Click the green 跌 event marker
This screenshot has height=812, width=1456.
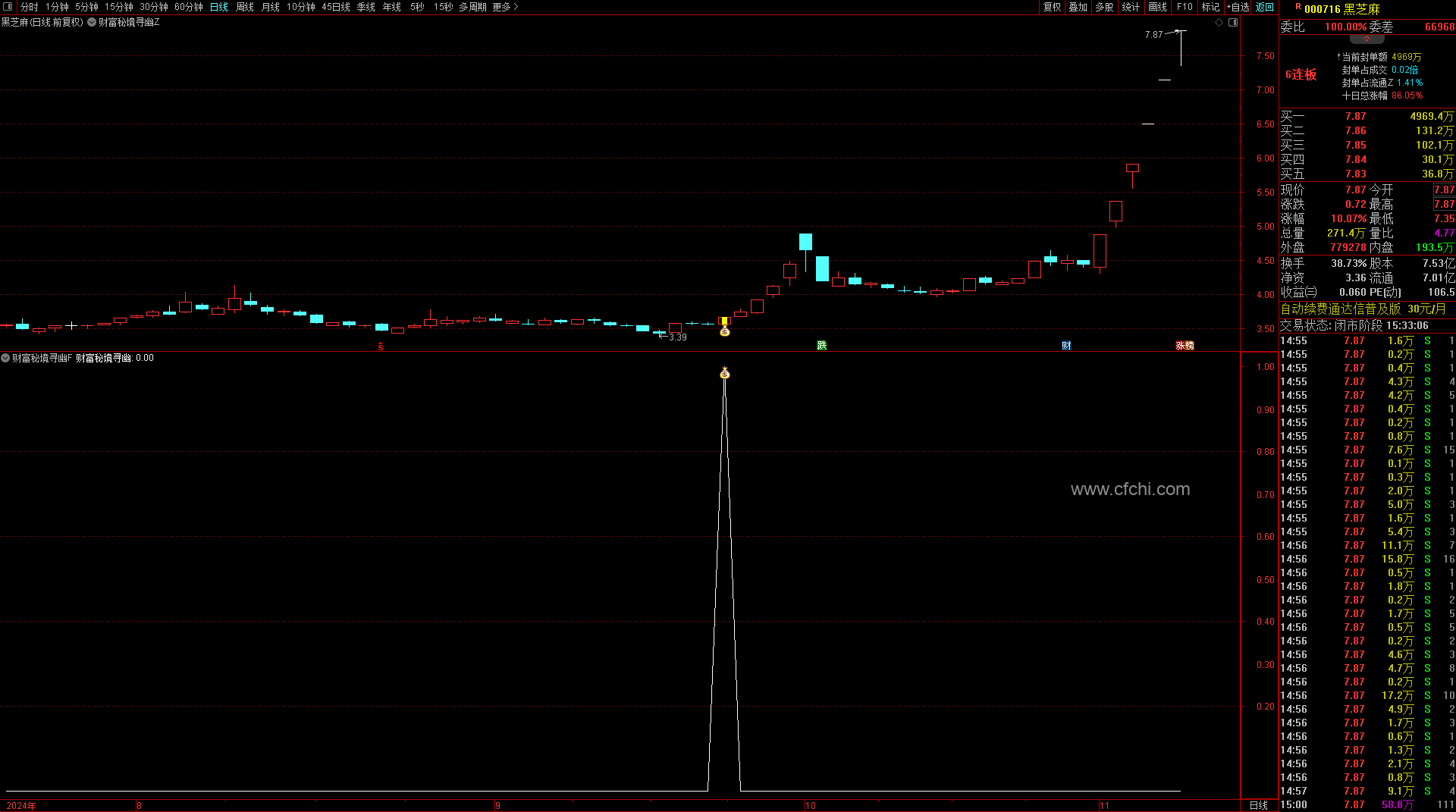[821, 346]
